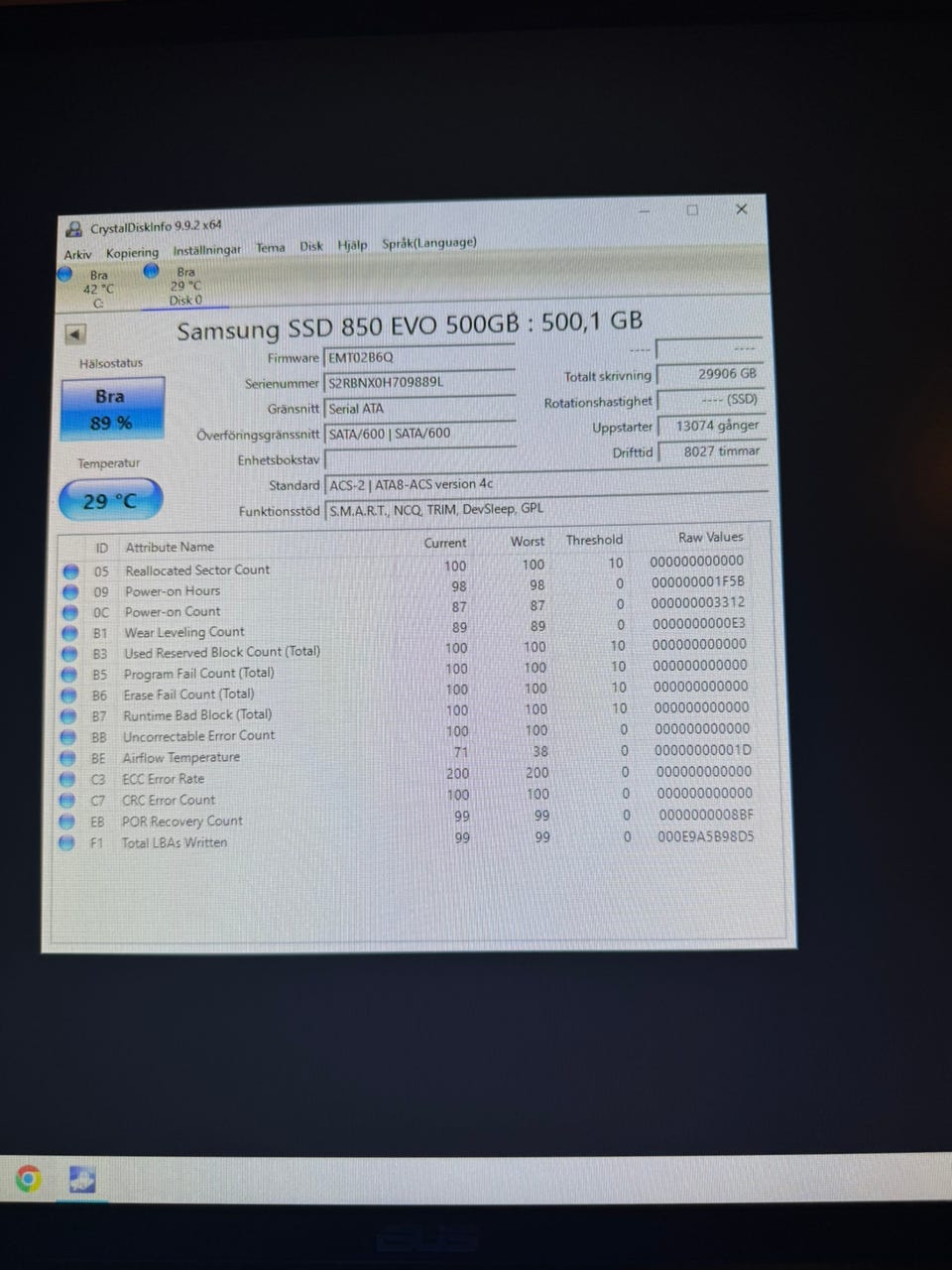
Task: Close the CrystalDiskInfo window
Action: [x=741, y=209]
